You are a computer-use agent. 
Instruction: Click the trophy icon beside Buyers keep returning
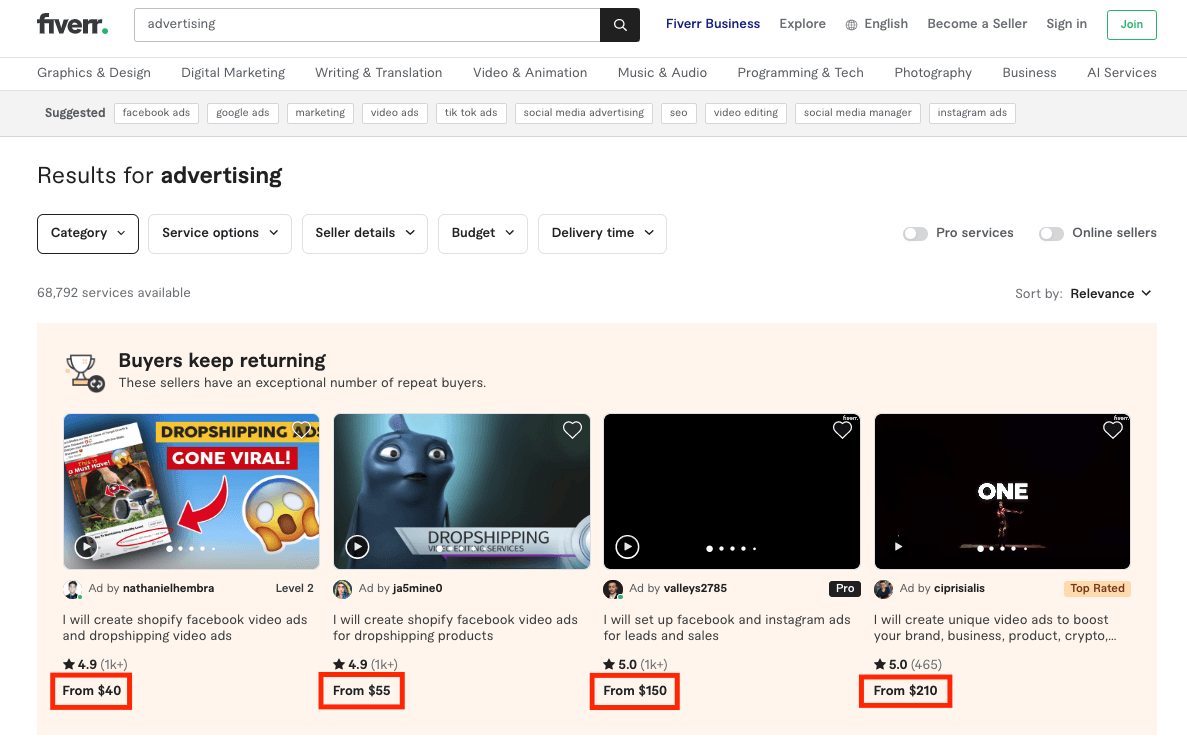[x=84, y=372]
